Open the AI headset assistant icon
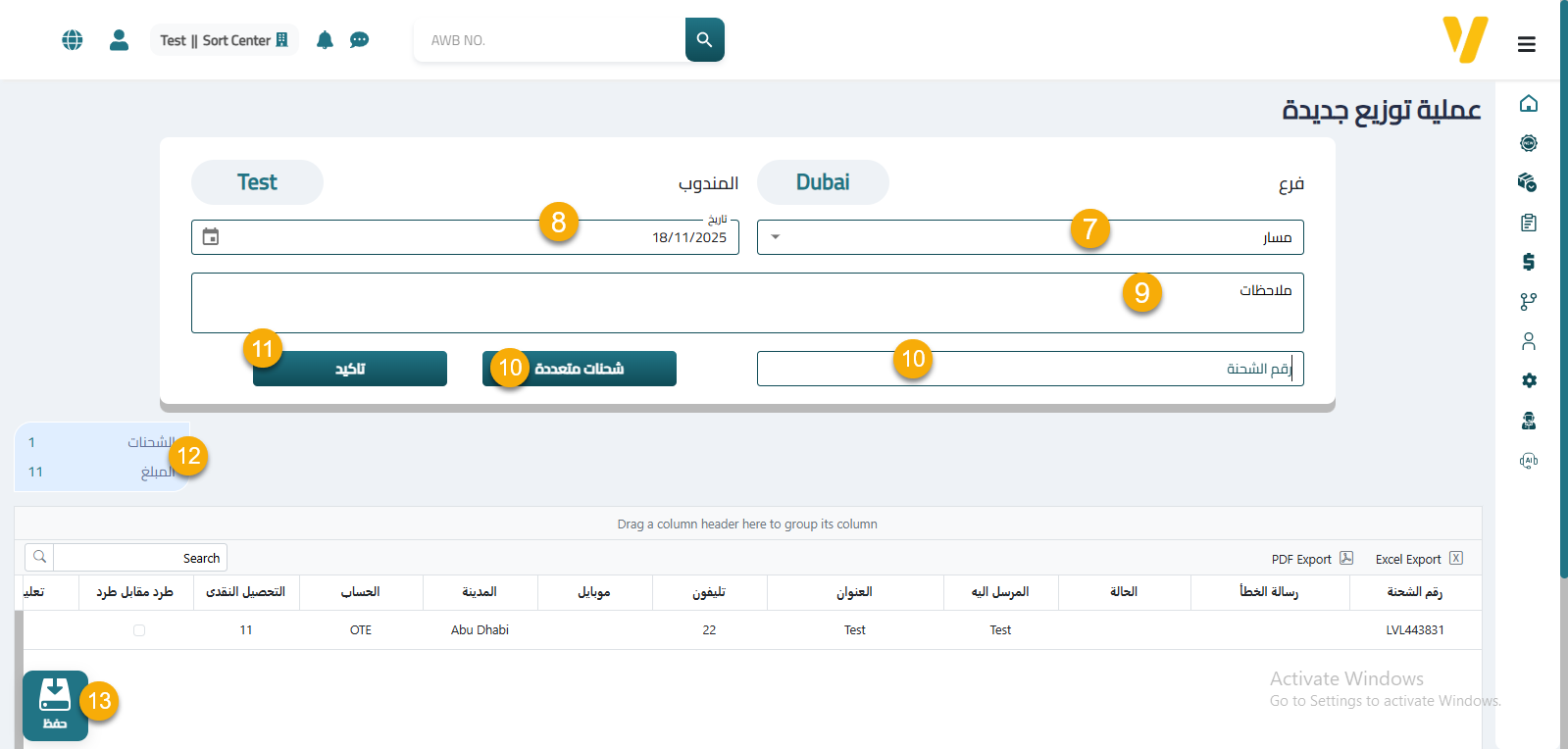This screenshot has height=749, width=1568. click(x=1528, y=461)
